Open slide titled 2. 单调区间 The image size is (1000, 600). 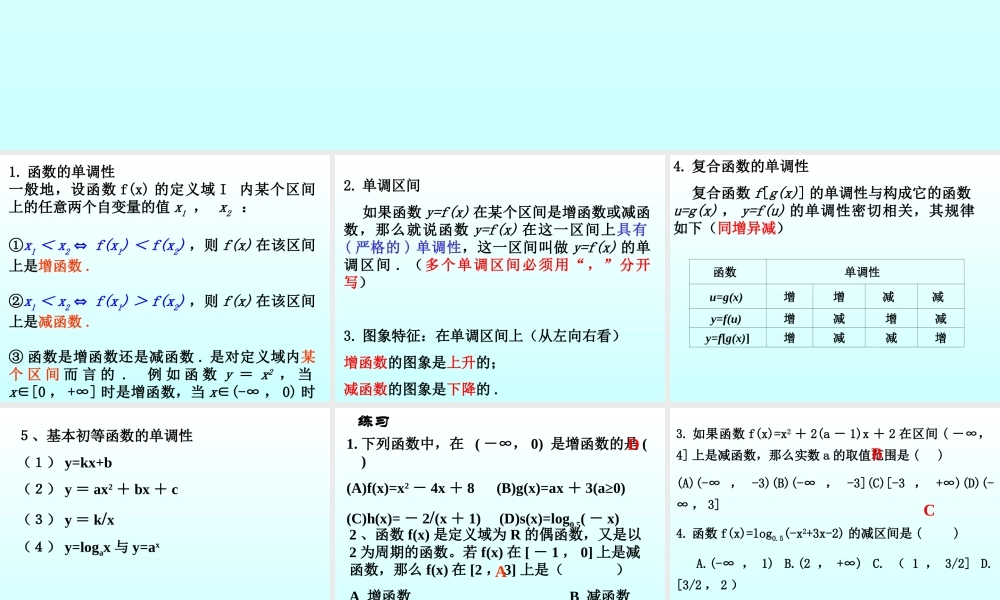499,278
